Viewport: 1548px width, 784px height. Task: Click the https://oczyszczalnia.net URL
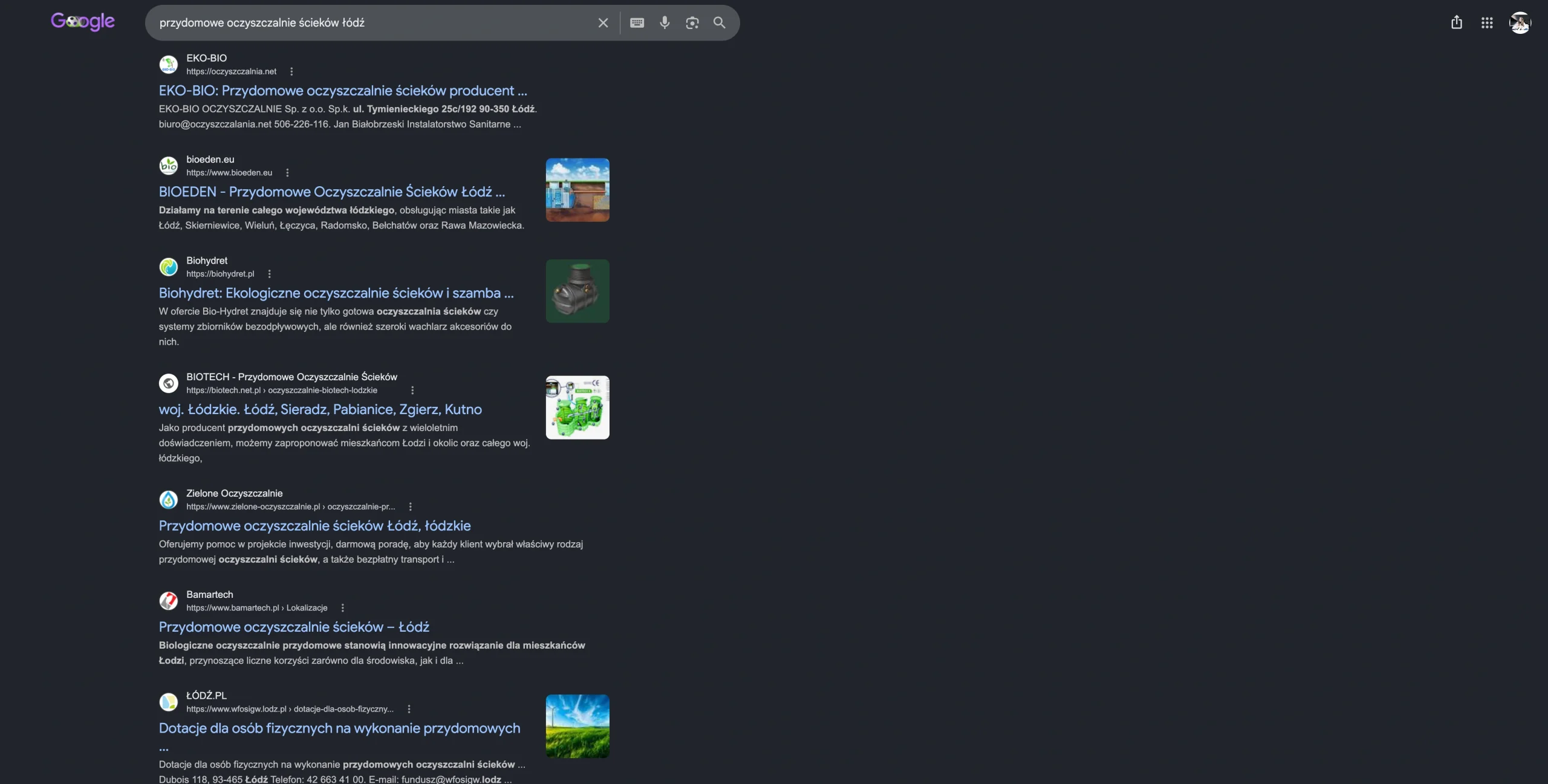(x=231, y=71)
